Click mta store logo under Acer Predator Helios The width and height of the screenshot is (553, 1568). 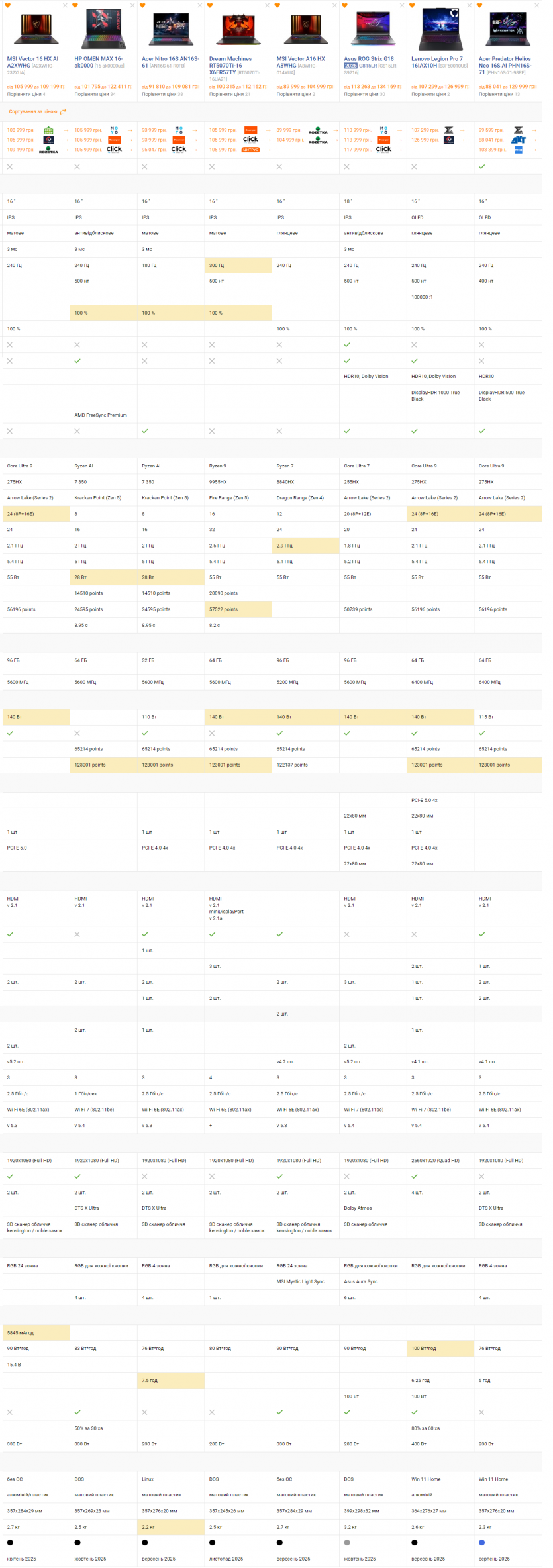[518, 150]
